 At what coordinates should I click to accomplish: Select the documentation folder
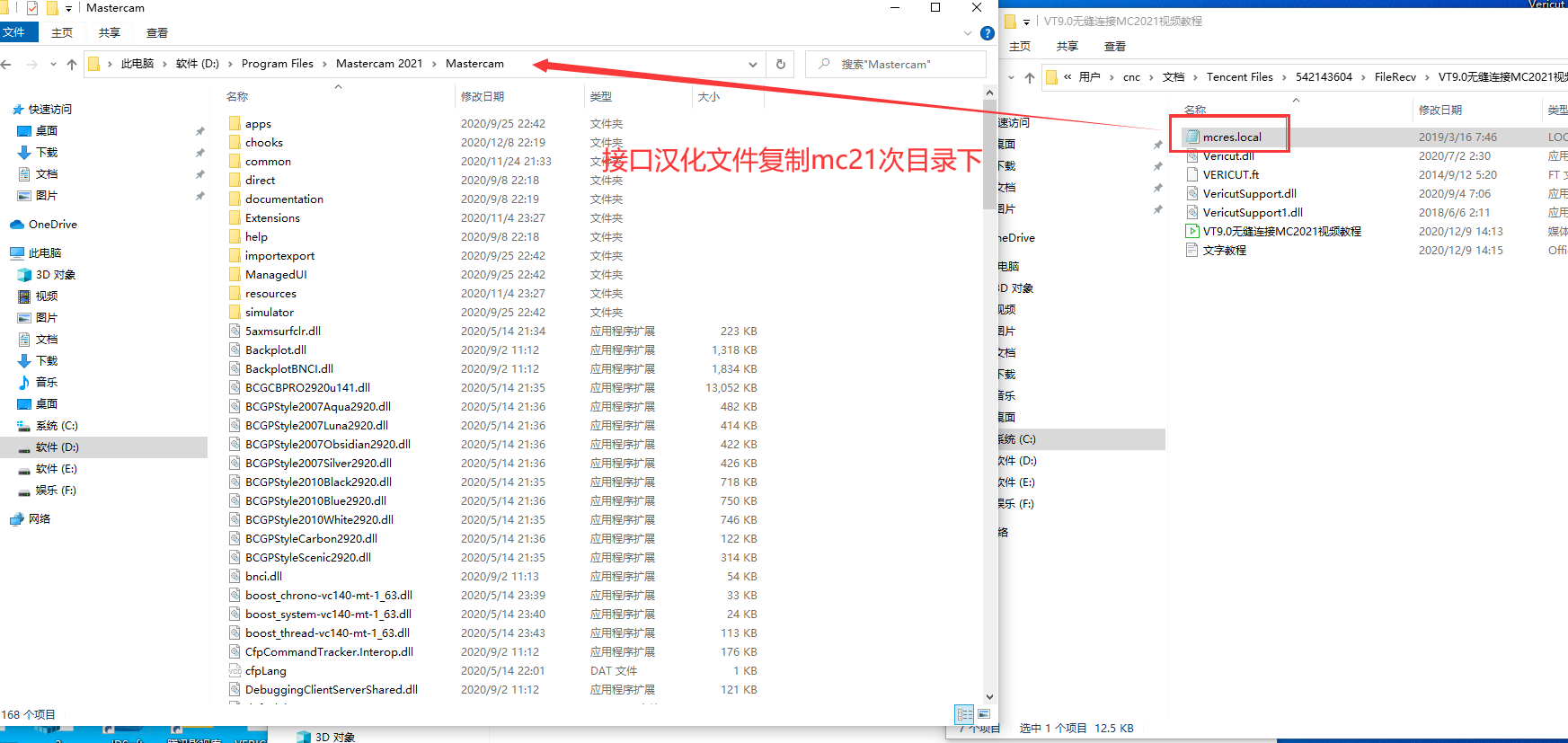(284, 199)
